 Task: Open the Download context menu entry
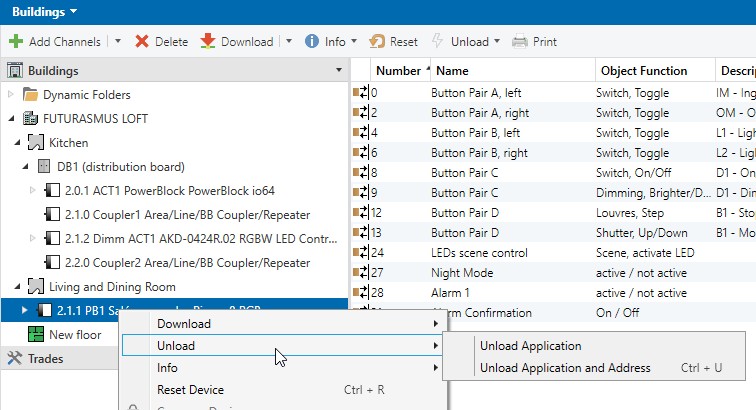tap(184, 324)
